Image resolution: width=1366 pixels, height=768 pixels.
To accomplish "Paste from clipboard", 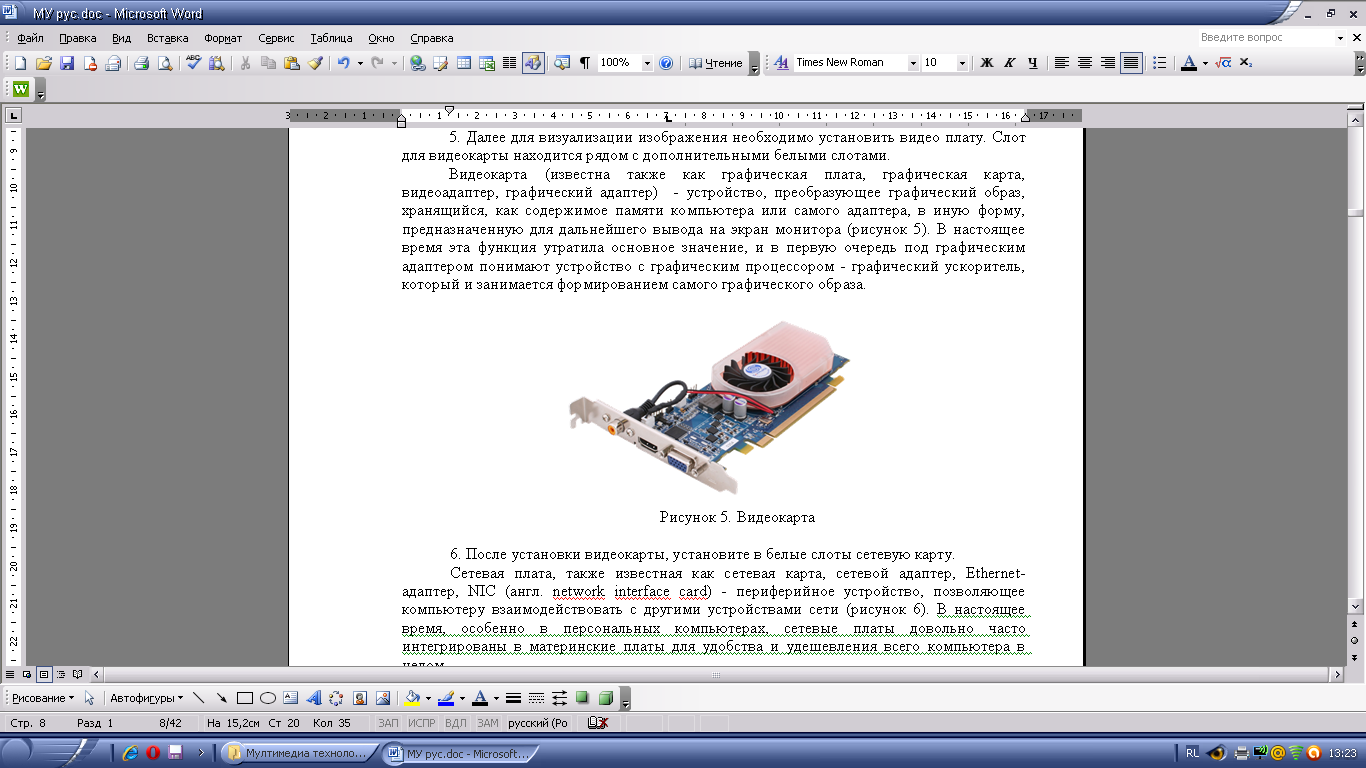I will pos(291,63).
